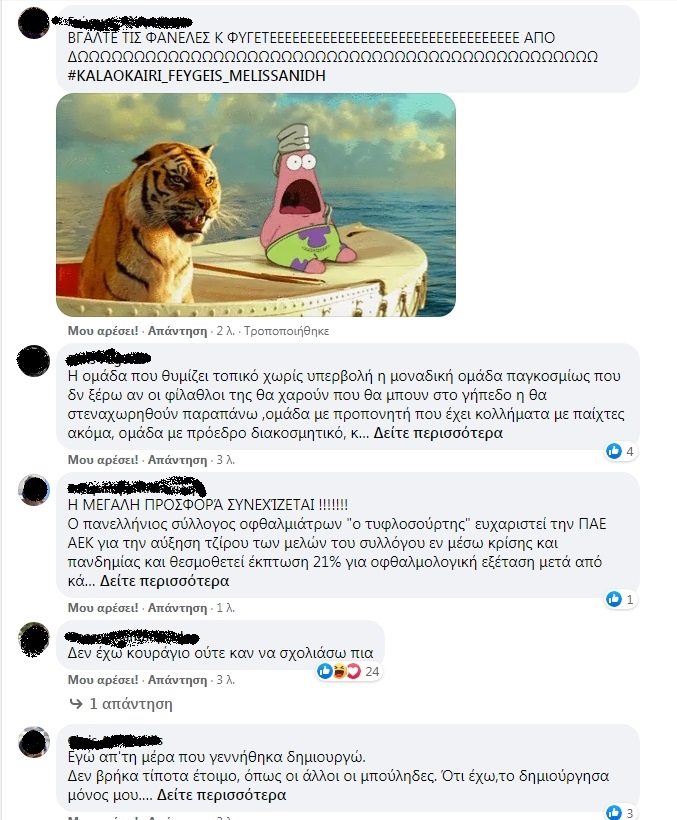
Task: Reply to the second comment via 'Απάντηση'
Action: [x=177, y=460]
